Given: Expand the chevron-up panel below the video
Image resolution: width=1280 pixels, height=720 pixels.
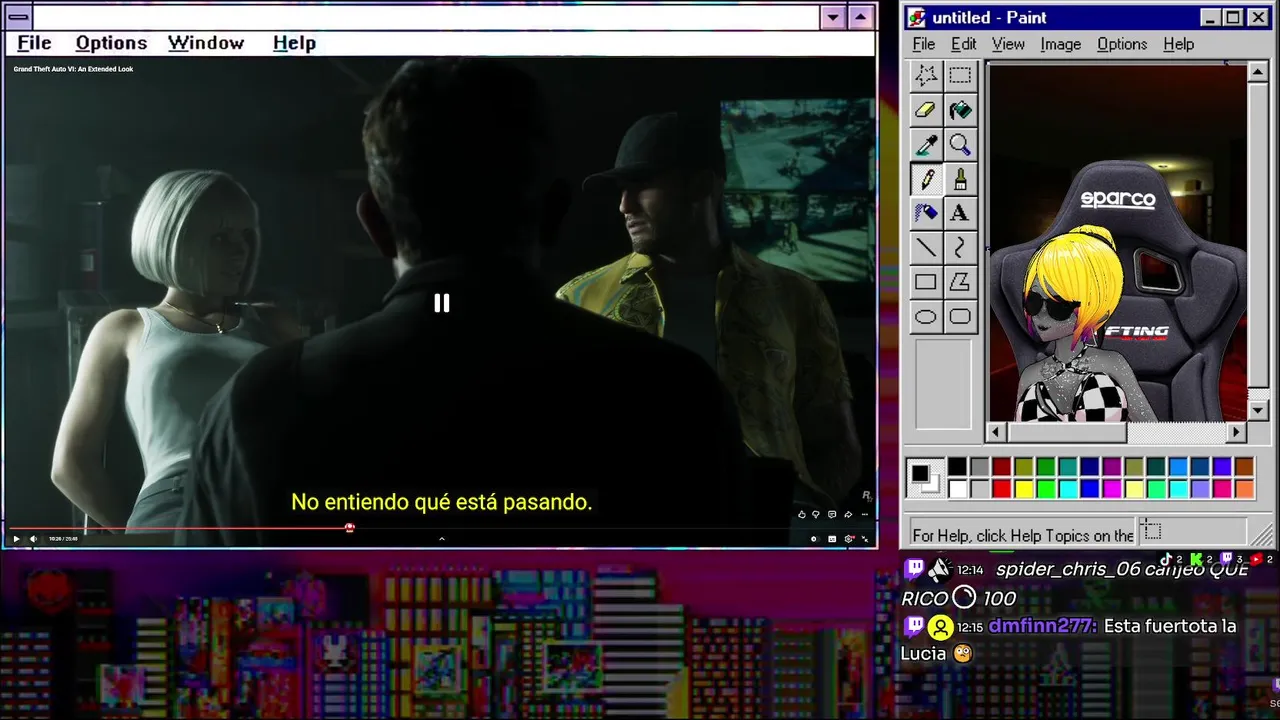Looking at the screenshot, I should [x=441, y=539].
